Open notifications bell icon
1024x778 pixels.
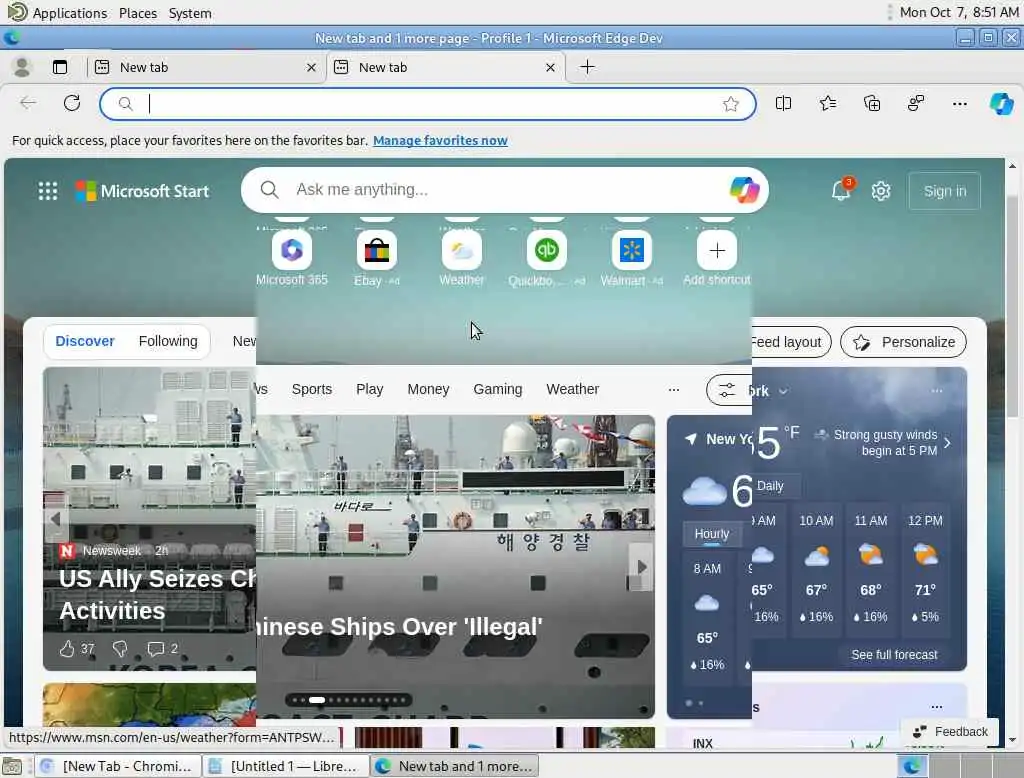(840, 190)
